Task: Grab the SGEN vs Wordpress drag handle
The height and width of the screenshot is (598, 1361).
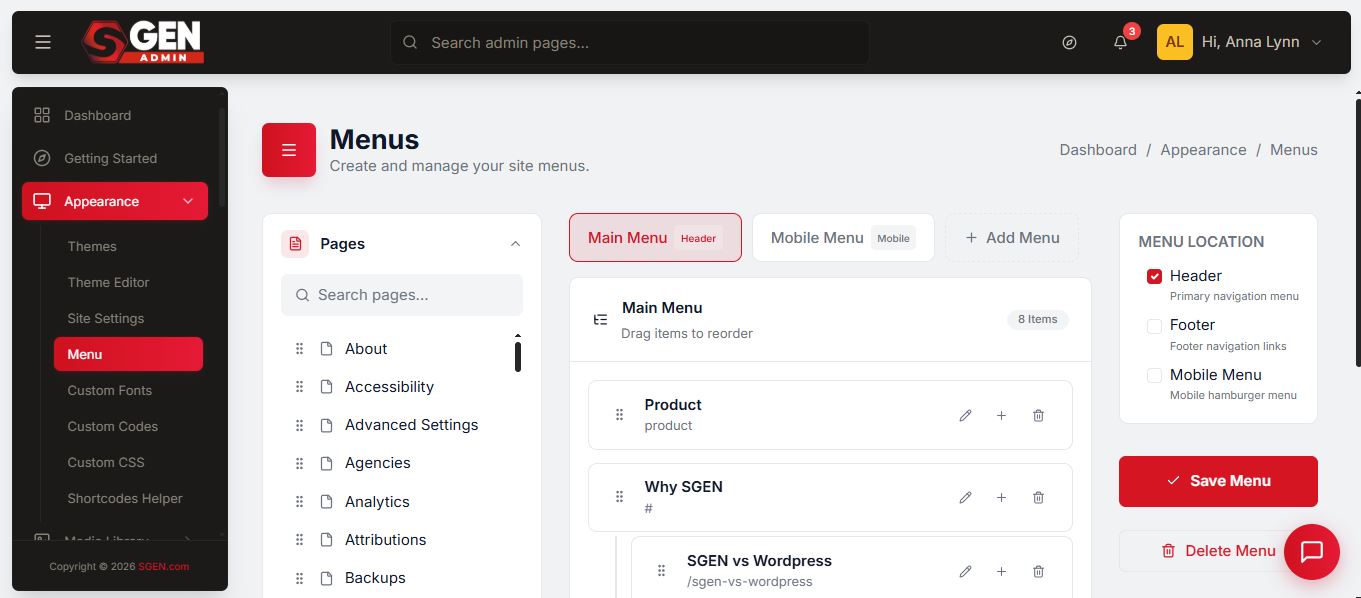Action: (661, 571)
